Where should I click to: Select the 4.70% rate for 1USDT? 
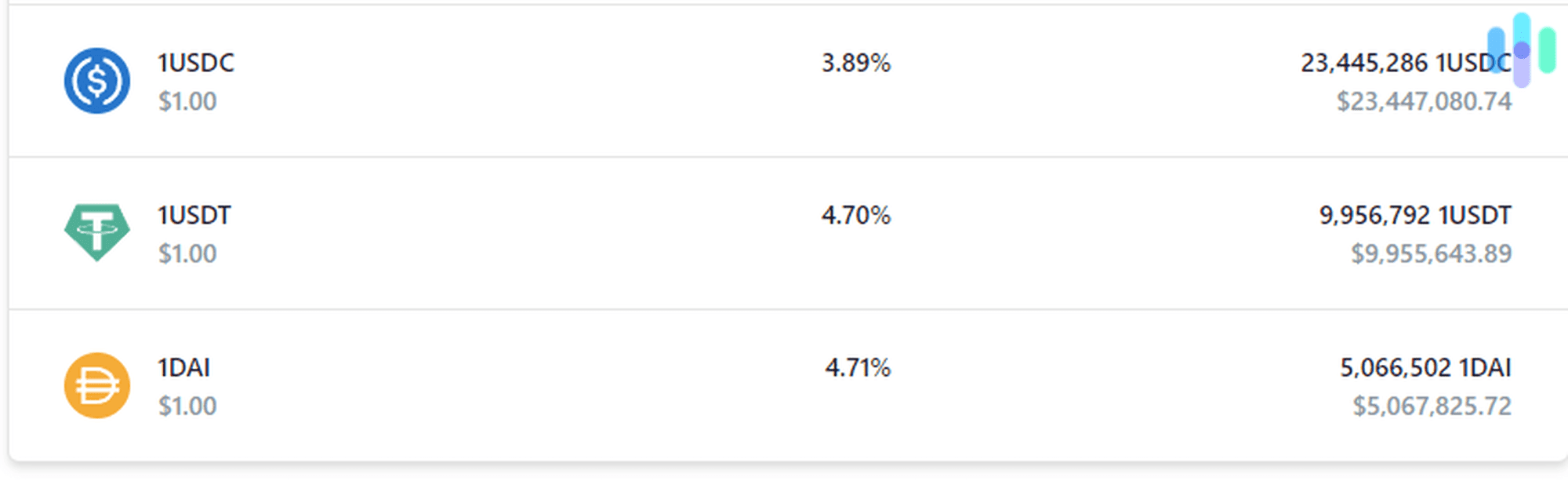(x=856, y=215)
